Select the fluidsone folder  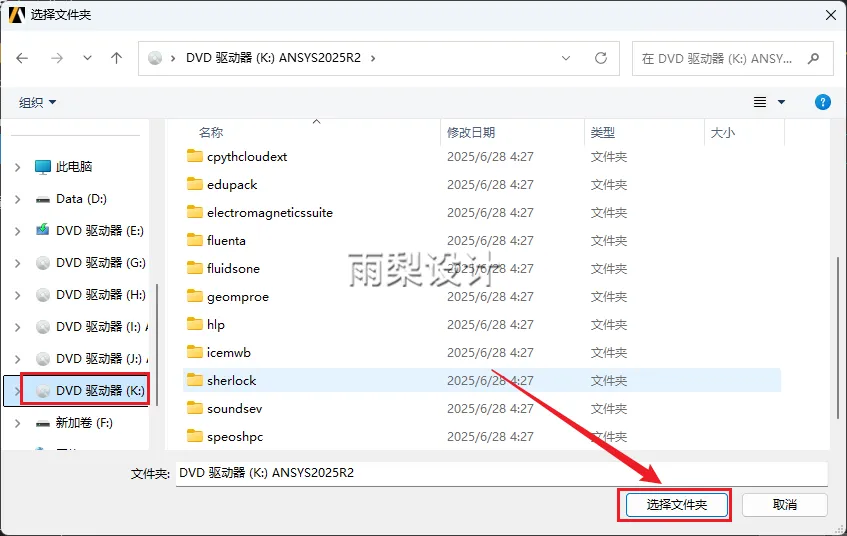coord(482,269)
